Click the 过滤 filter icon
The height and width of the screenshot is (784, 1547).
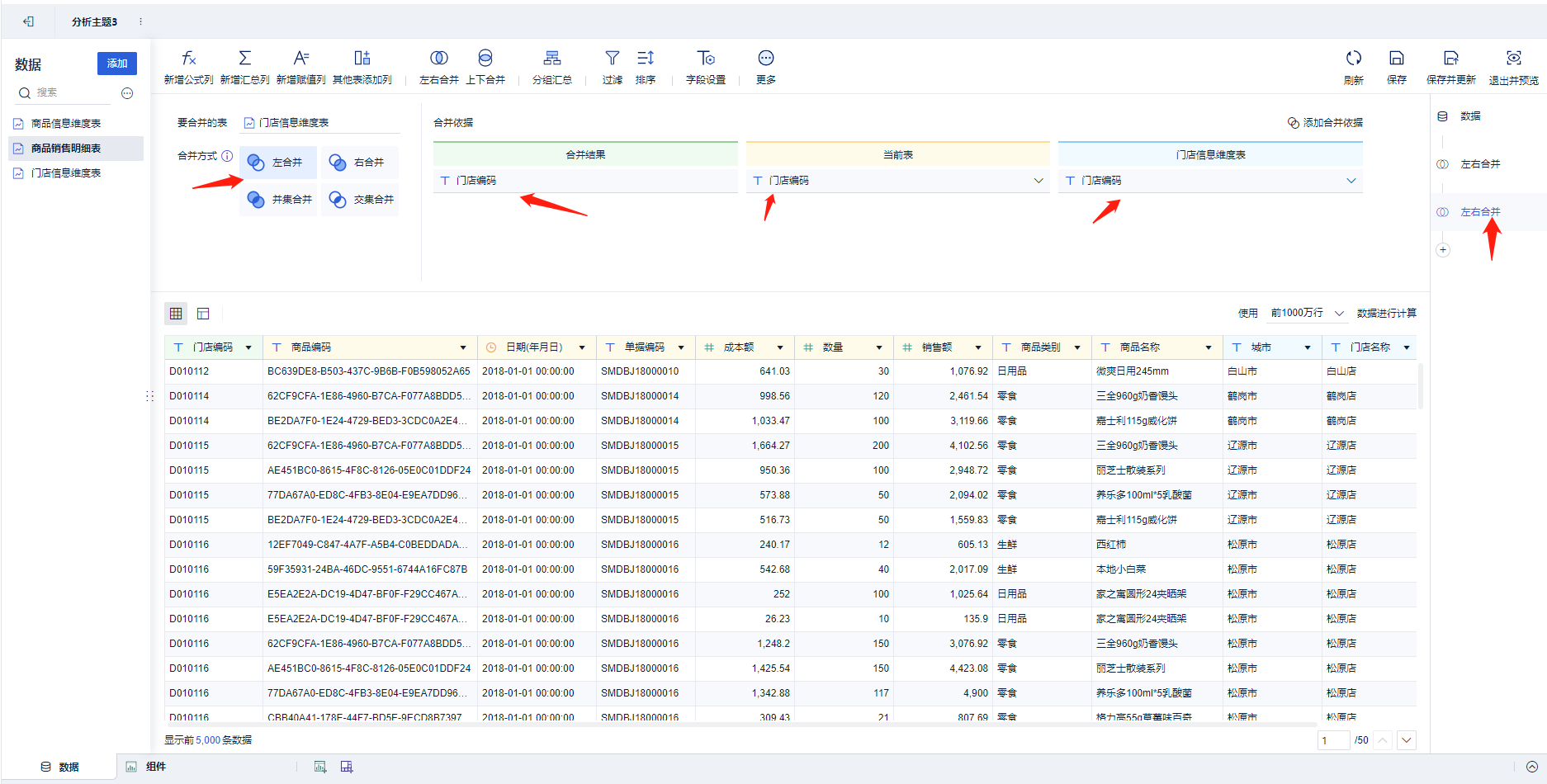point(612,59)
